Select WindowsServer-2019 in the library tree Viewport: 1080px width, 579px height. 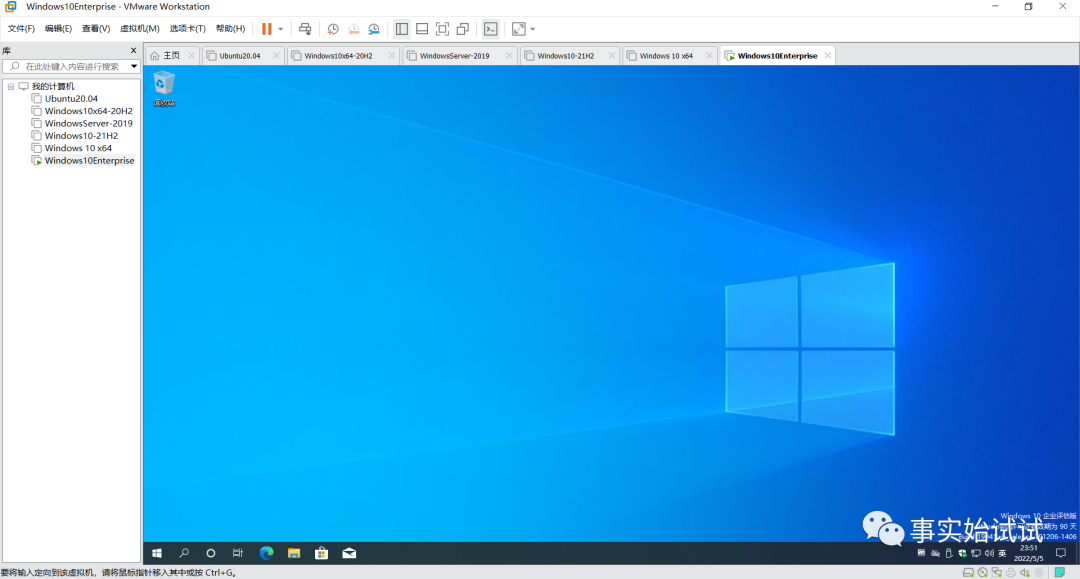coord(88,123)
